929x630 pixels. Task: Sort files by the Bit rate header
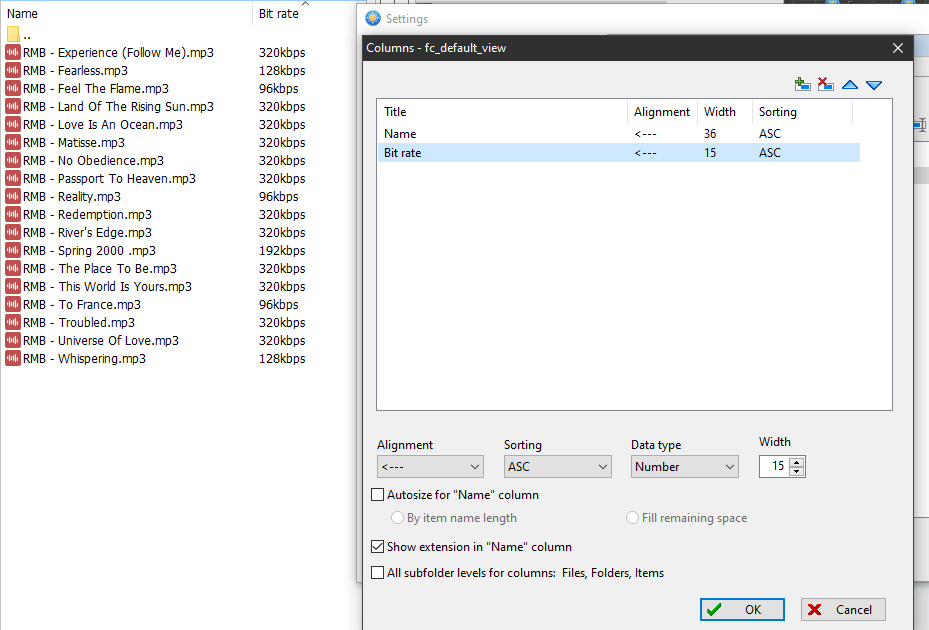278,14
